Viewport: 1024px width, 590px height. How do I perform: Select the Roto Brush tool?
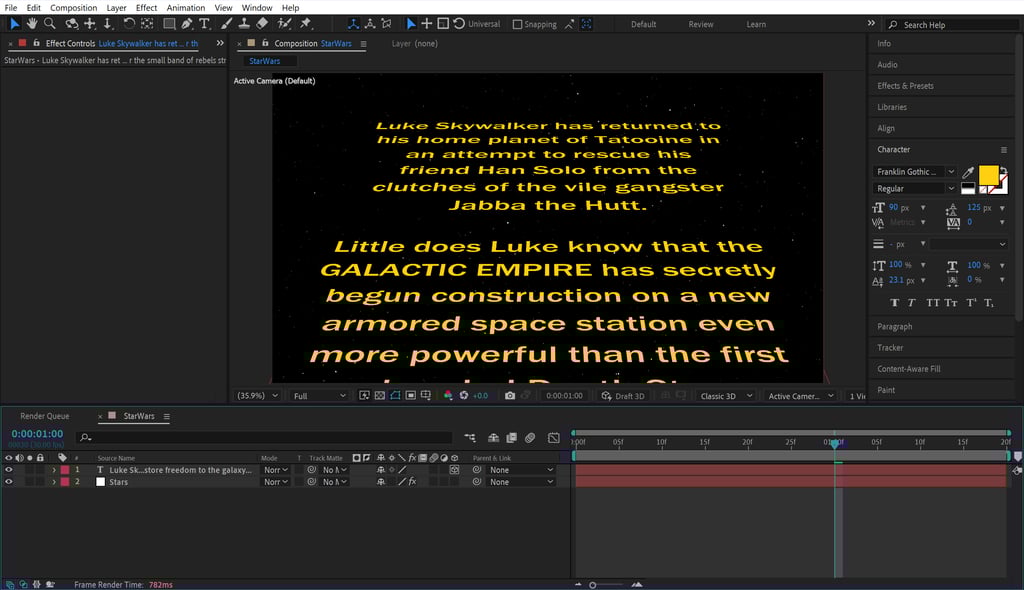(x=284, y=24)
